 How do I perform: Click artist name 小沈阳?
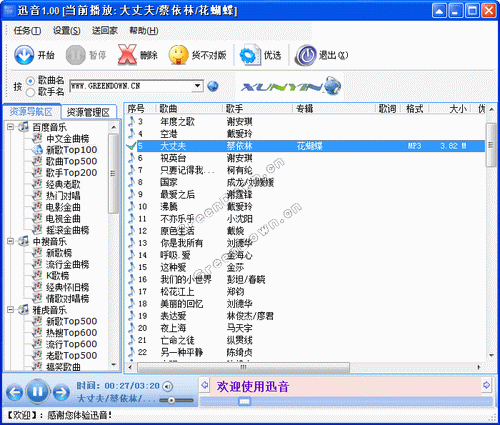(x=240, y=219)
